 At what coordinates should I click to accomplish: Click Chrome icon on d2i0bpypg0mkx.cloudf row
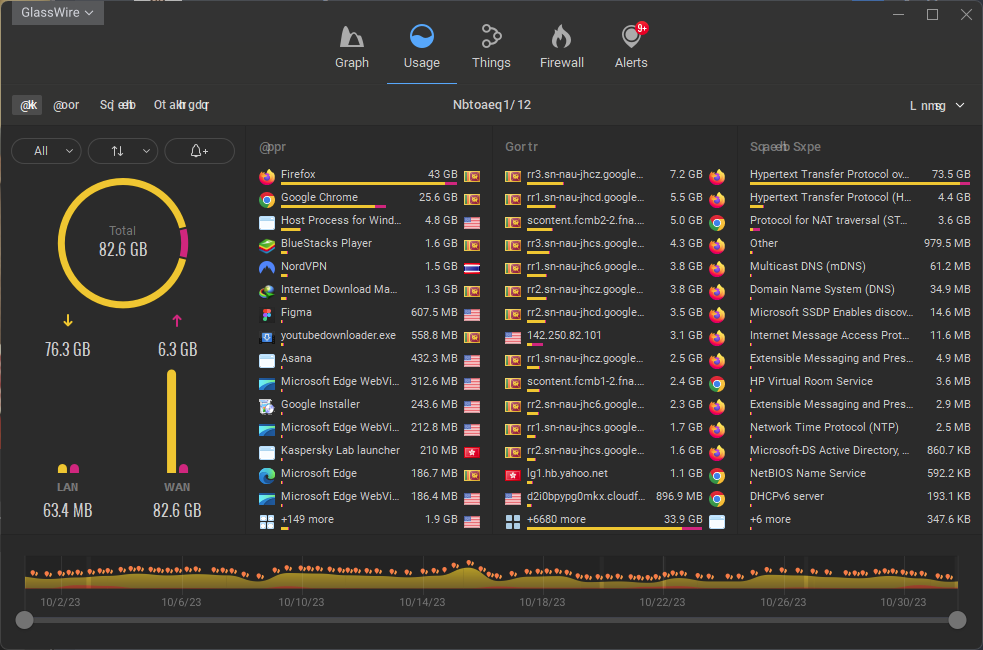(x=717, y=499)
